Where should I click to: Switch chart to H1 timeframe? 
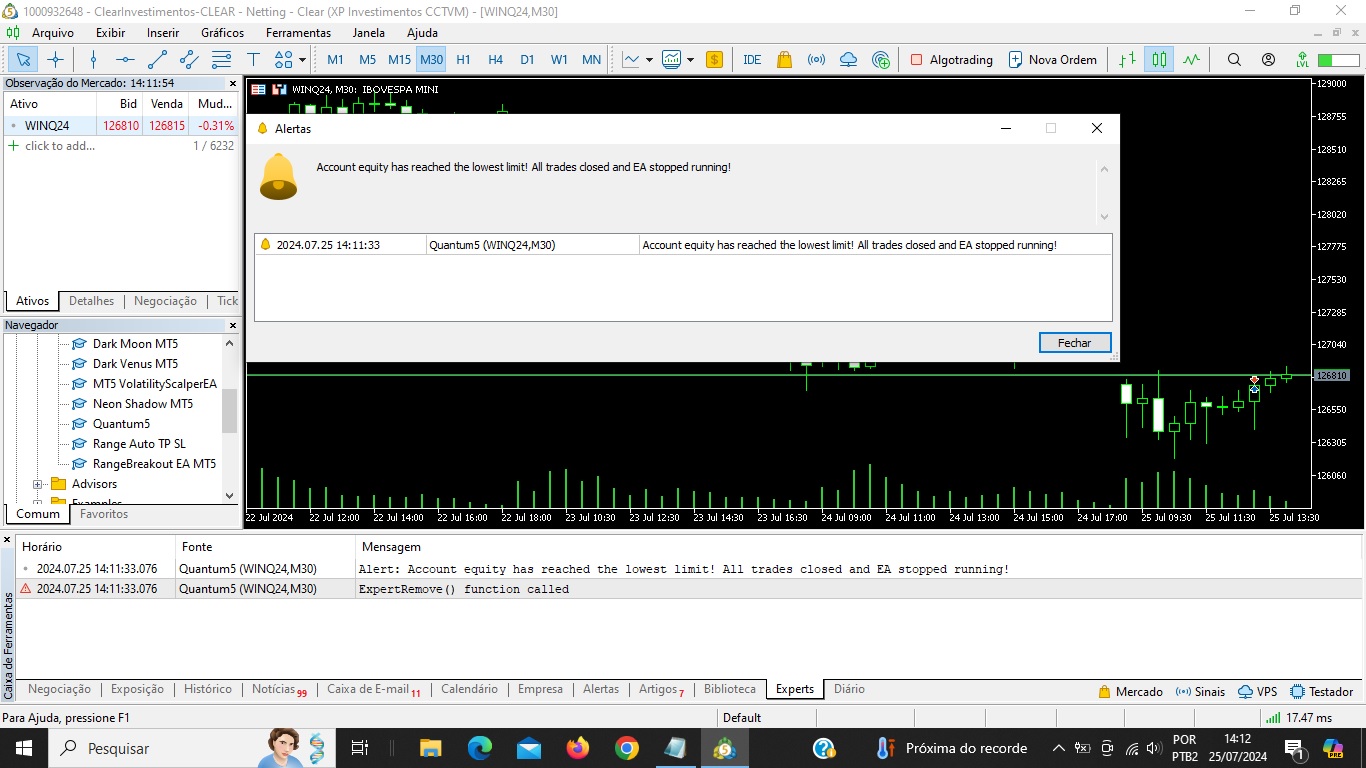tap(463, 59)
